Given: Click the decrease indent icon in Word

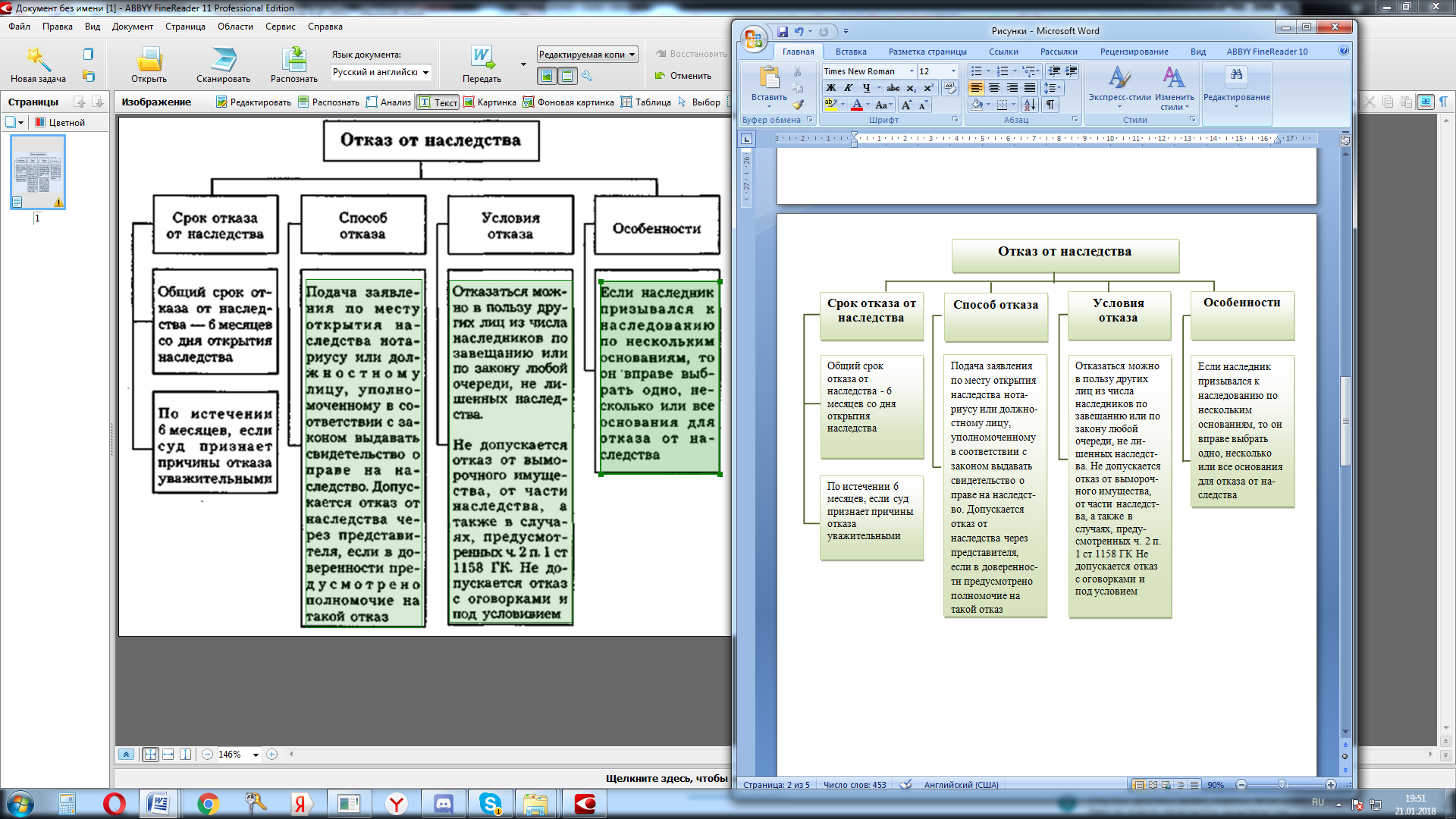Looking at the screenshot, I should click(1054, 71).
